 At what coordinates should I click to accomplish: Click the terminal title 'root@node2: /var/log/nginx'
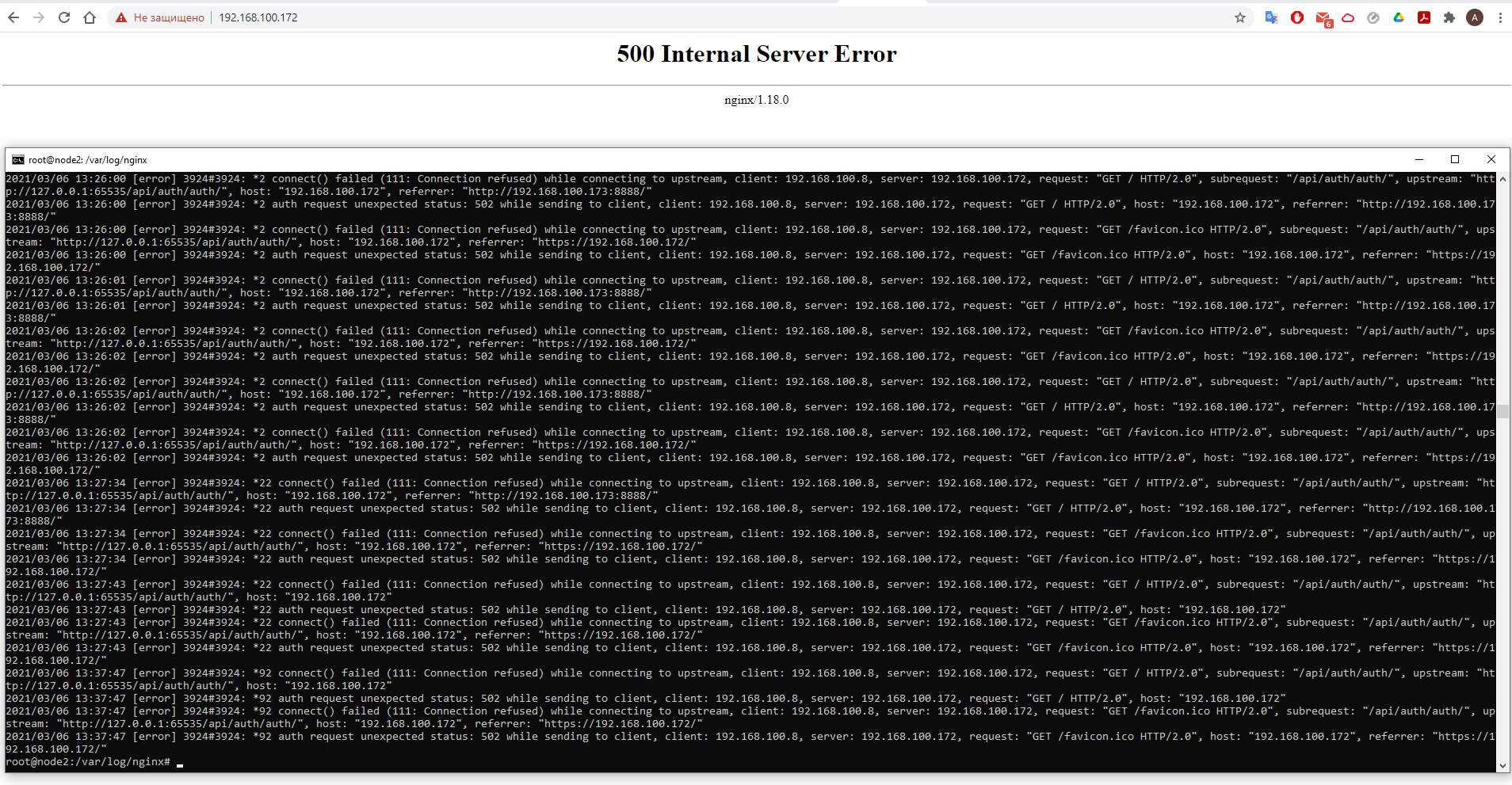click(88, 160)
